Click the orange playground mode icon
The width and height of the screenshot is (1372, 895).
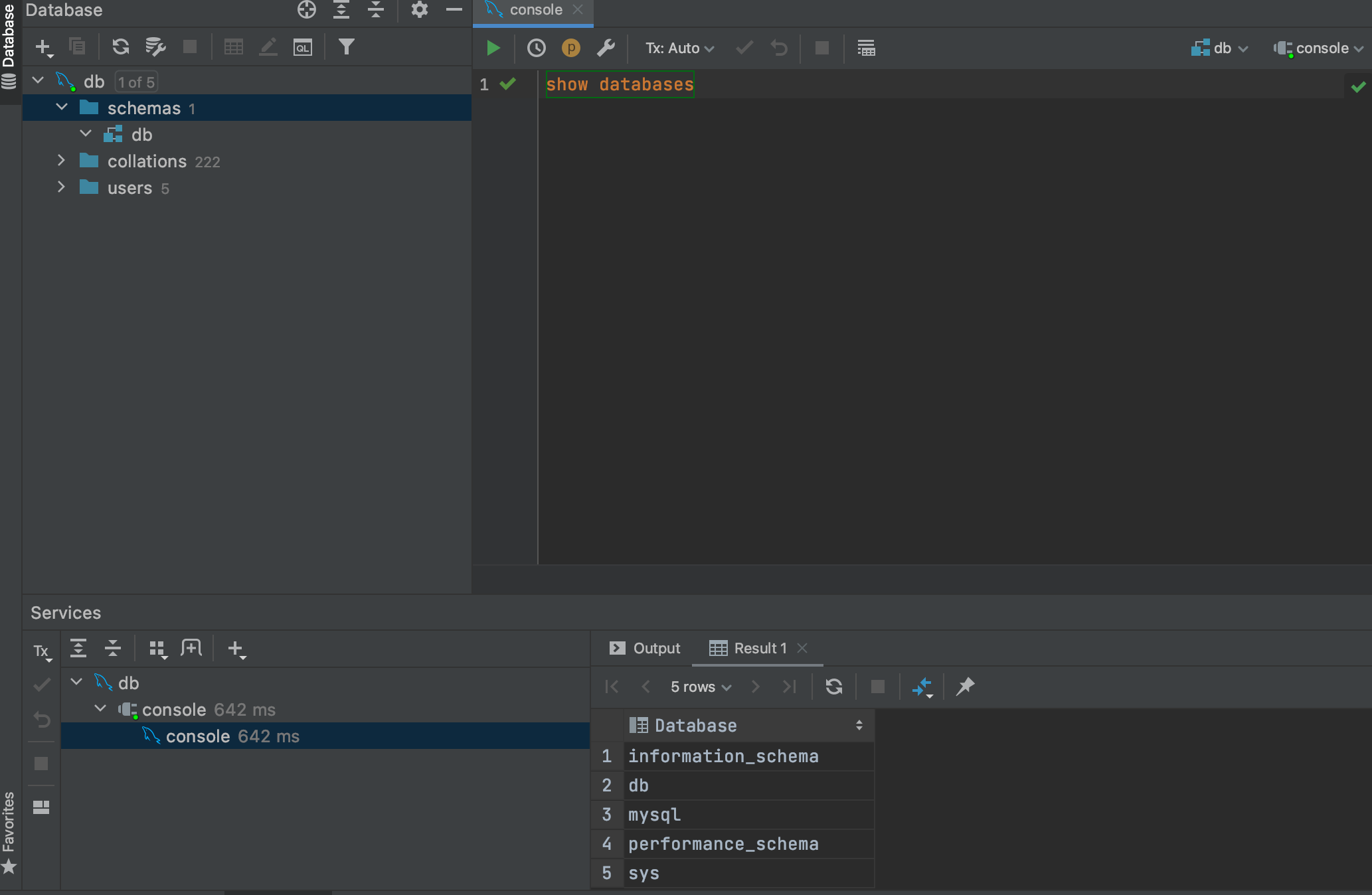click(x=570, y=48)
